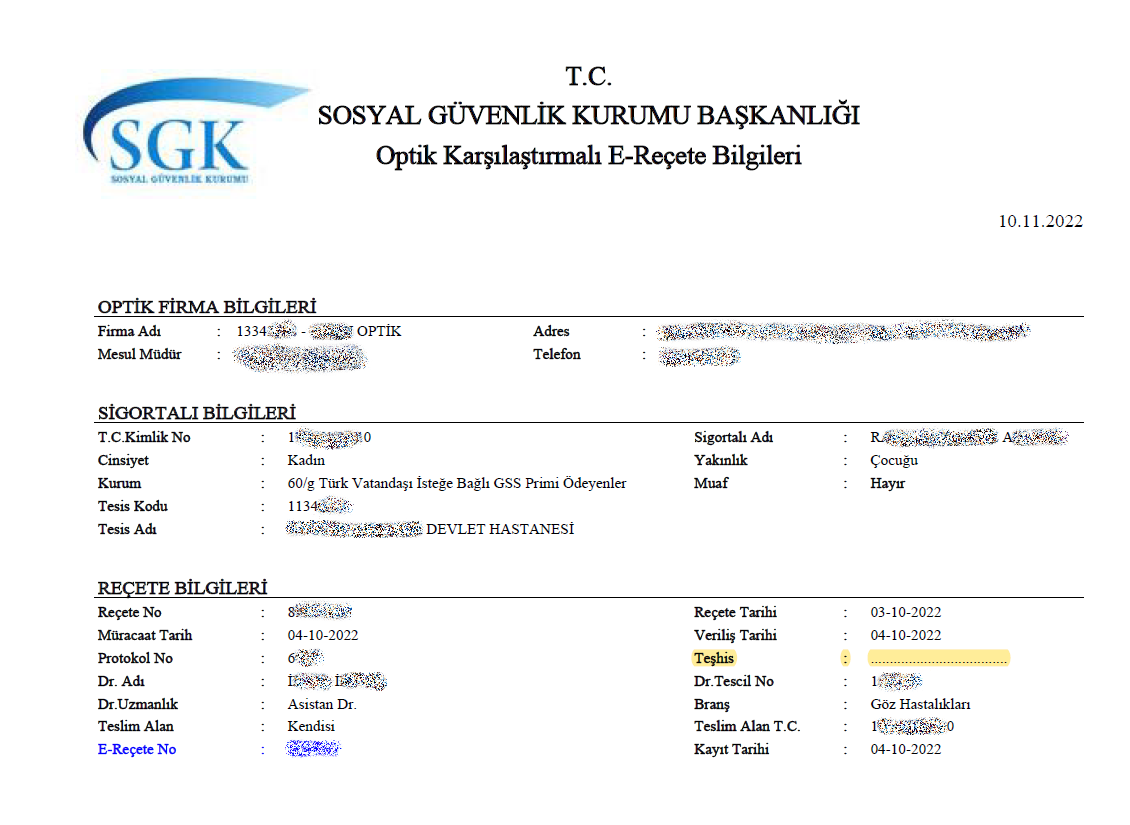Viewport: 1130px width, 825px height.
Task: Click the highlighted Teşhis label
Action: pos(714,658)
